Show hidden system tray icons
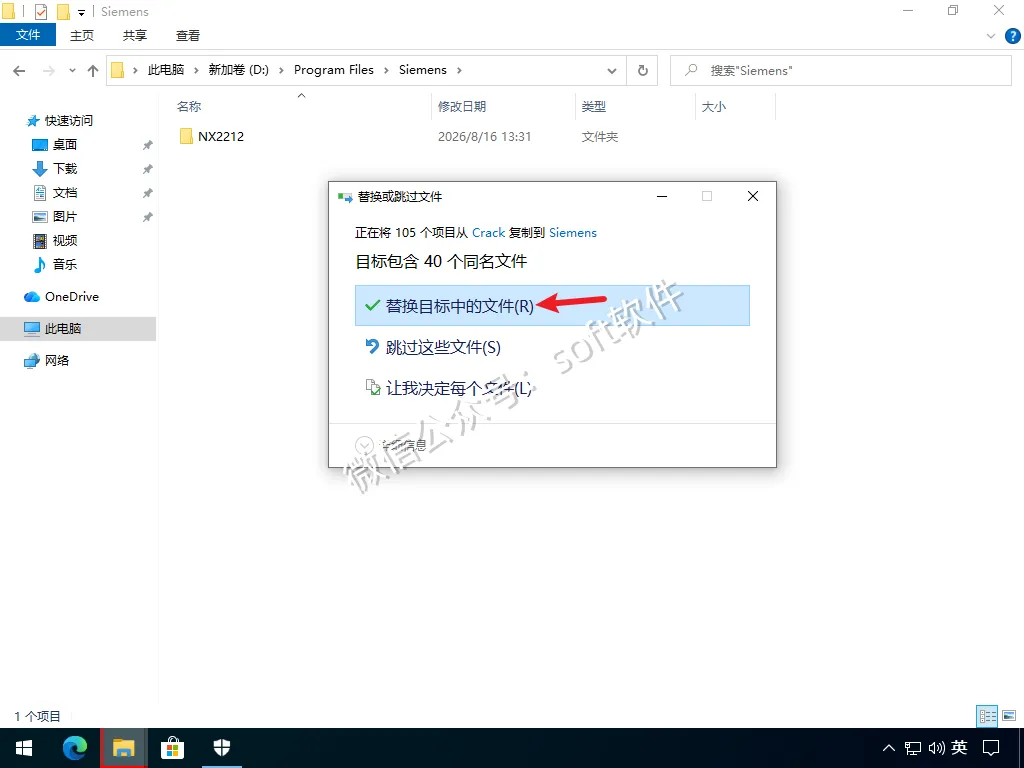1024x768 pixels. 888,748
